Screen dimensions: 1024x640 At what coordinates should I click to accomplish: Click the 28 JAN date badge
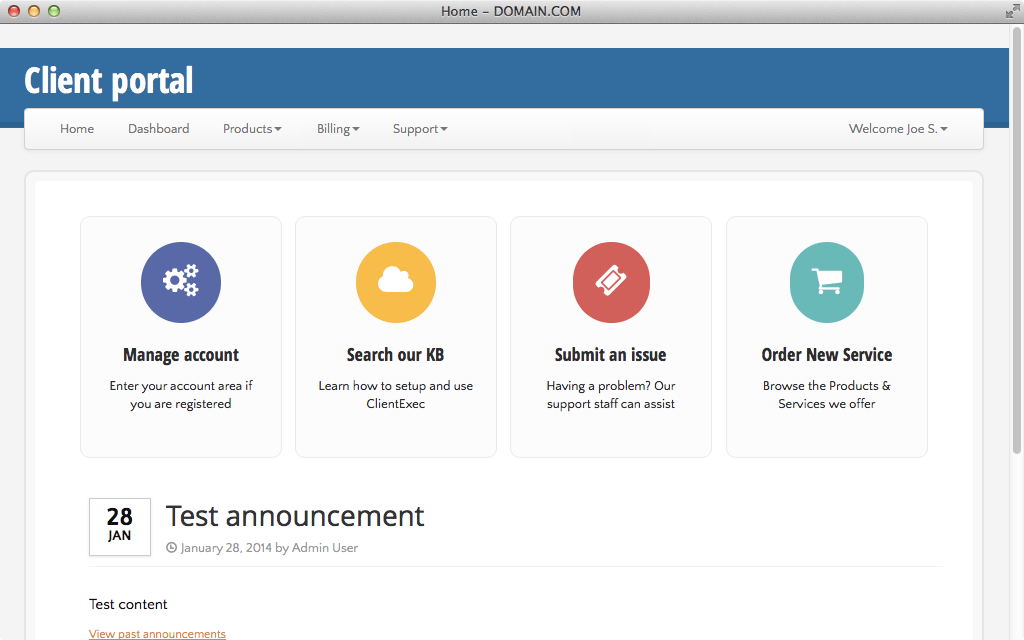(119, 527)
